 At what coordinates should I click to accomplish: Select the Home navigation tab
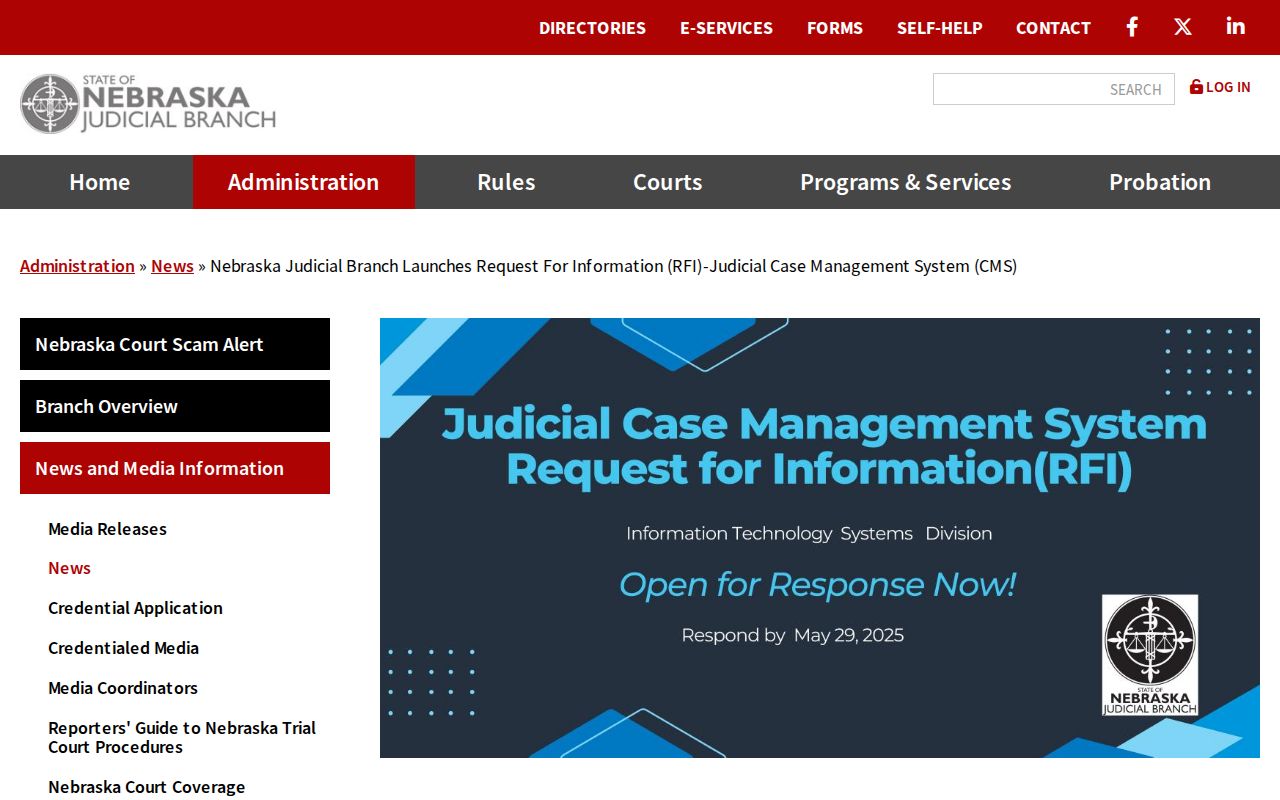100,182
